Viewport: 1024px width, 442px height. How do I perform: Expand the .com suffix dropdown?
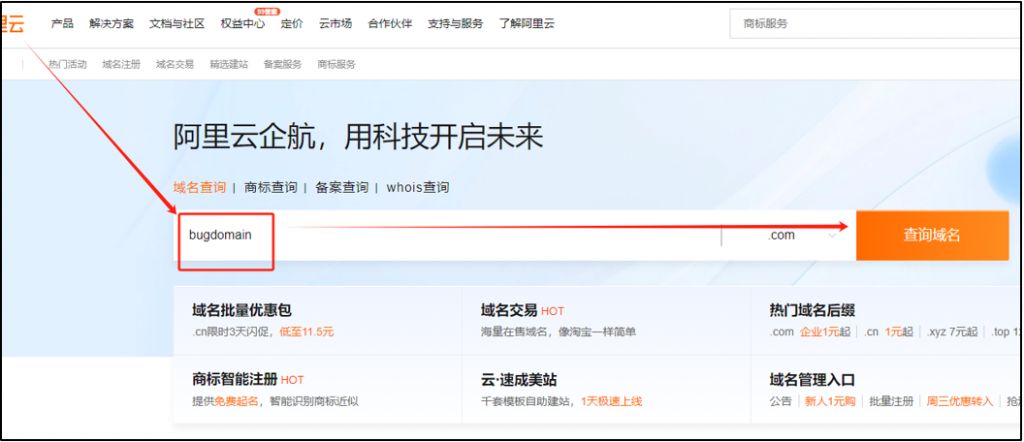click(x=788, y=235)
